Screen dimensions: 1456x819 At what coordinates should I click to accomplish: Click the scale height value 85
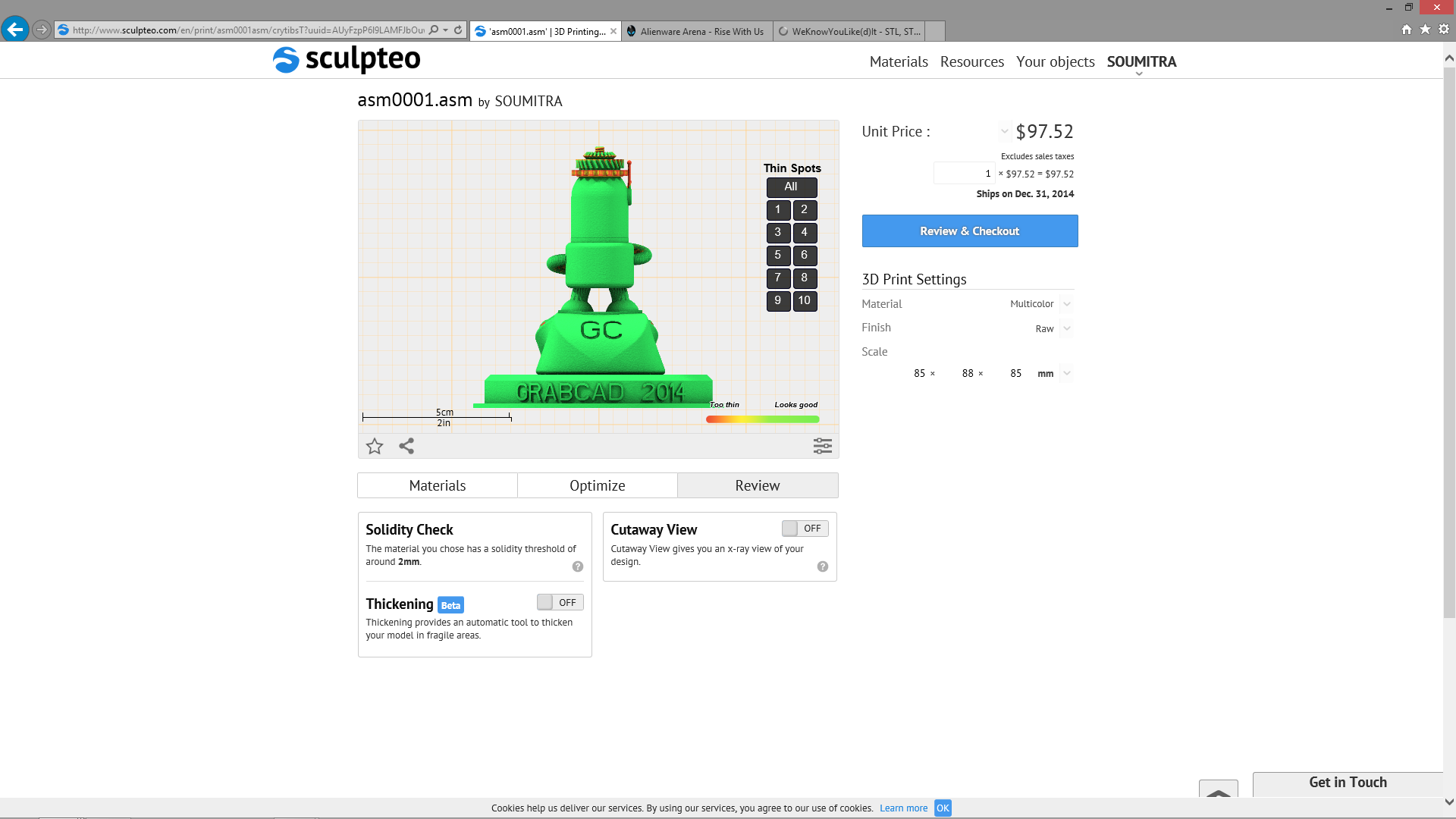pos(1016,373)
